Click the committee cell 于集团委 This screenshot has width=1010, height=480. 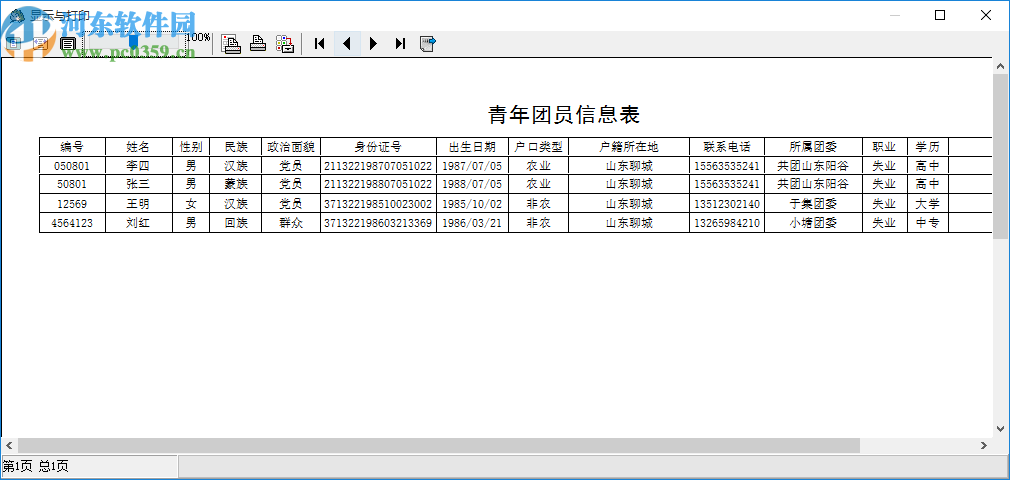click(813, 204)
